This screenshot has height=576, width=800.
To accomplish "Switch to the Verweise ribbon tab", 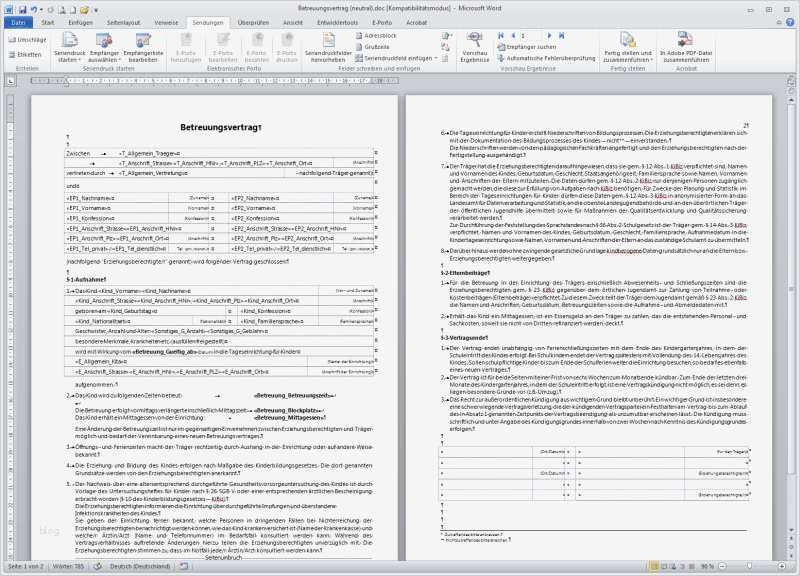I will pyautogui.click(x=166, y=22).
